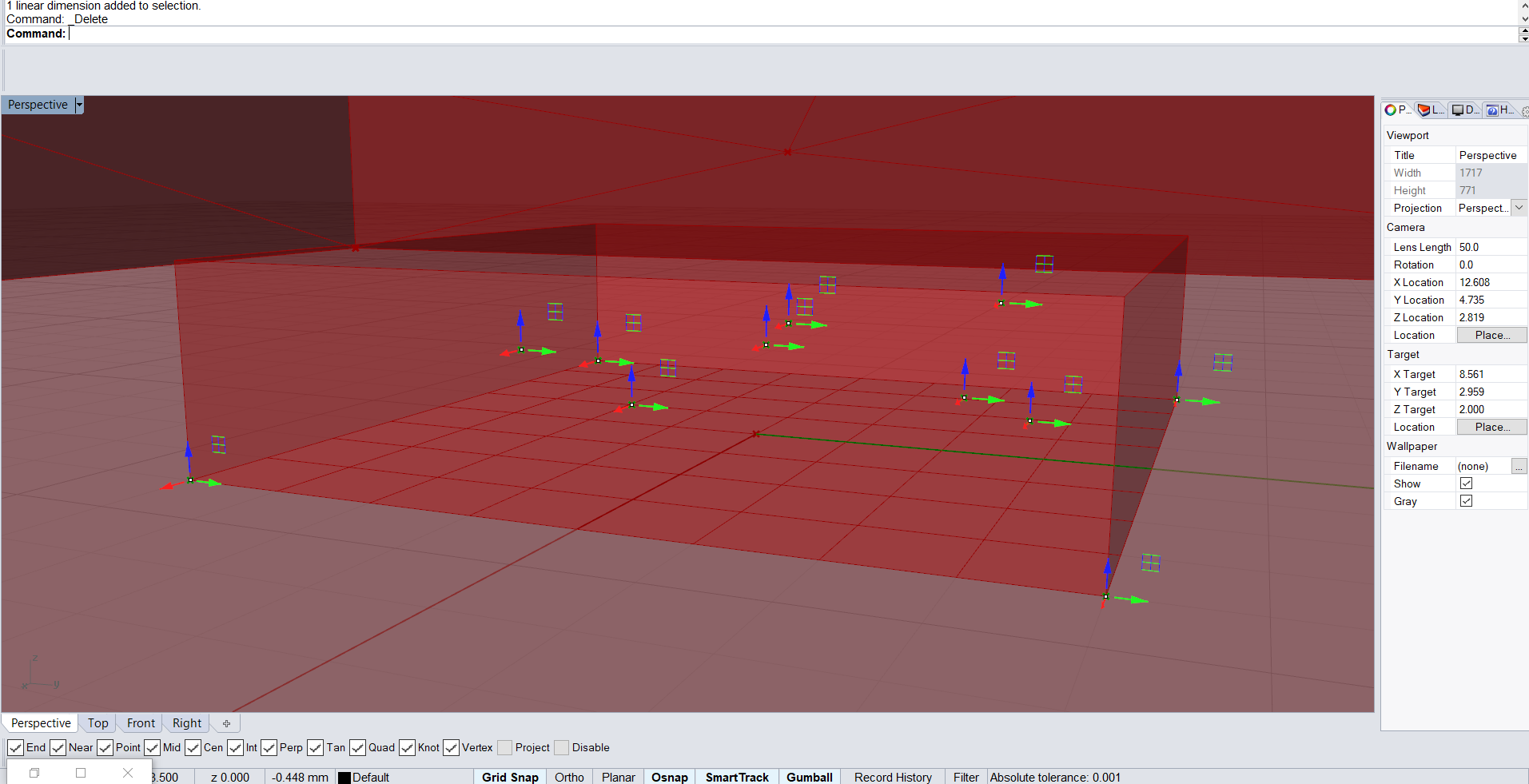Toggle the Mid osnap checkbox
The image size is (1529, 784).
tap(152, 748)
